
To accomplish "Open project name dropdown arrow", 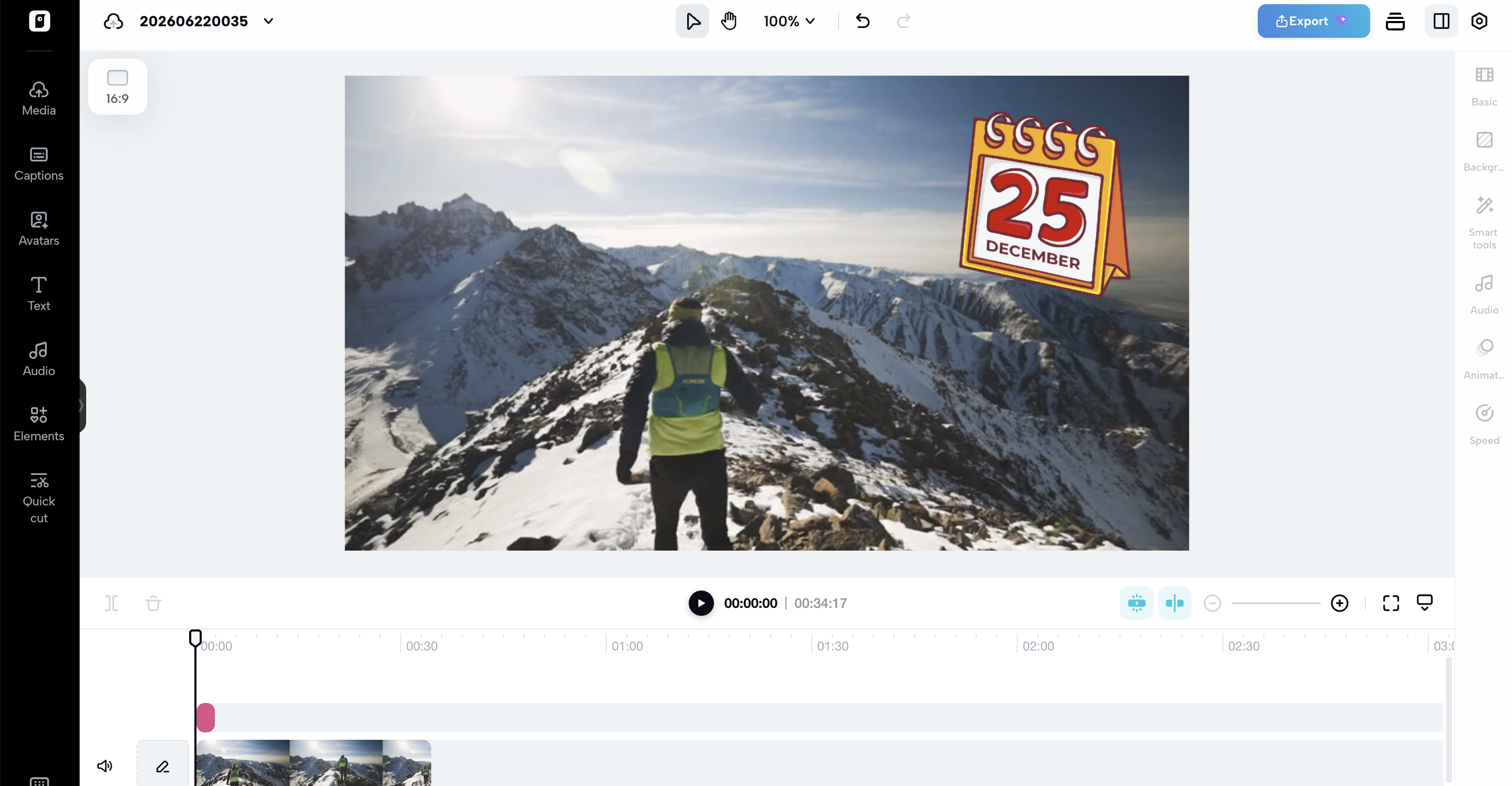I will [x=268, y=21].
